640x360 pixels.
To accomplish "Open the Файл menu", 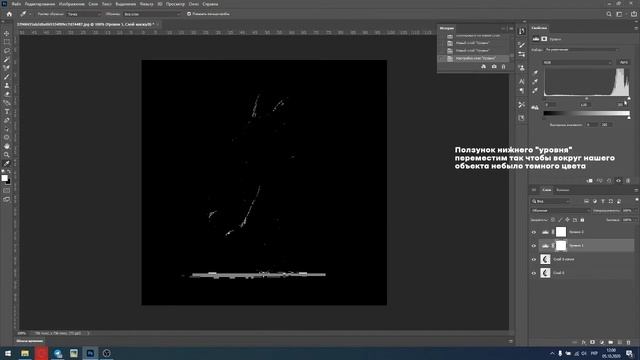I will [x=16, y=4].
